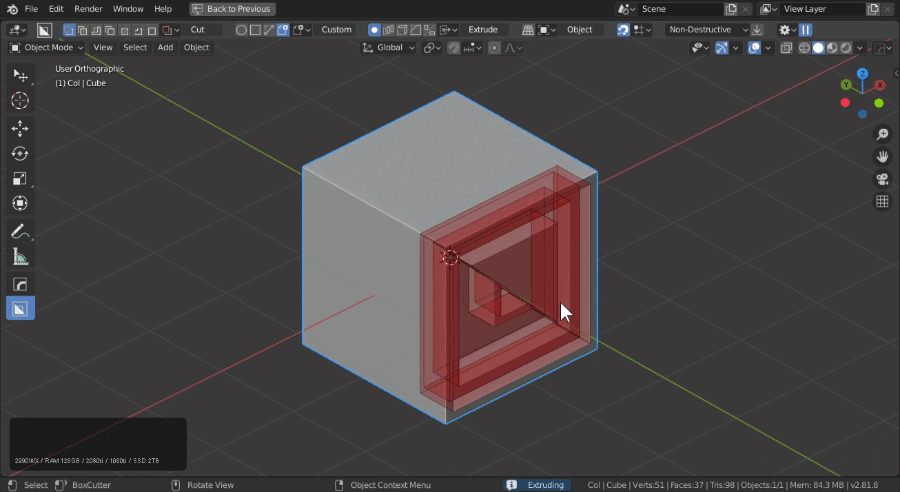Toggle proportional editing button
Viewport: 900px width, 492px height.
494,48
